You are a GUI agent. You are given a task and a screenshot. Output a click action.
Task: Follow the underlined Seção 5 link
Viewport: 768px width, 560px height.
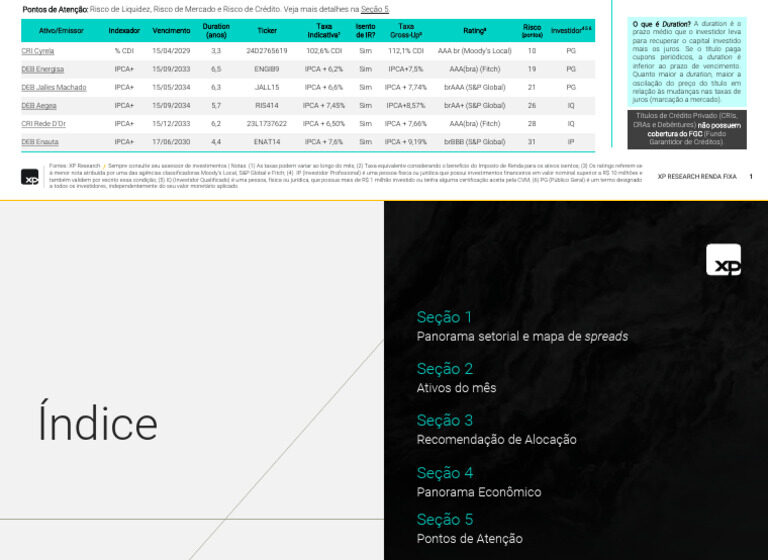375,9
